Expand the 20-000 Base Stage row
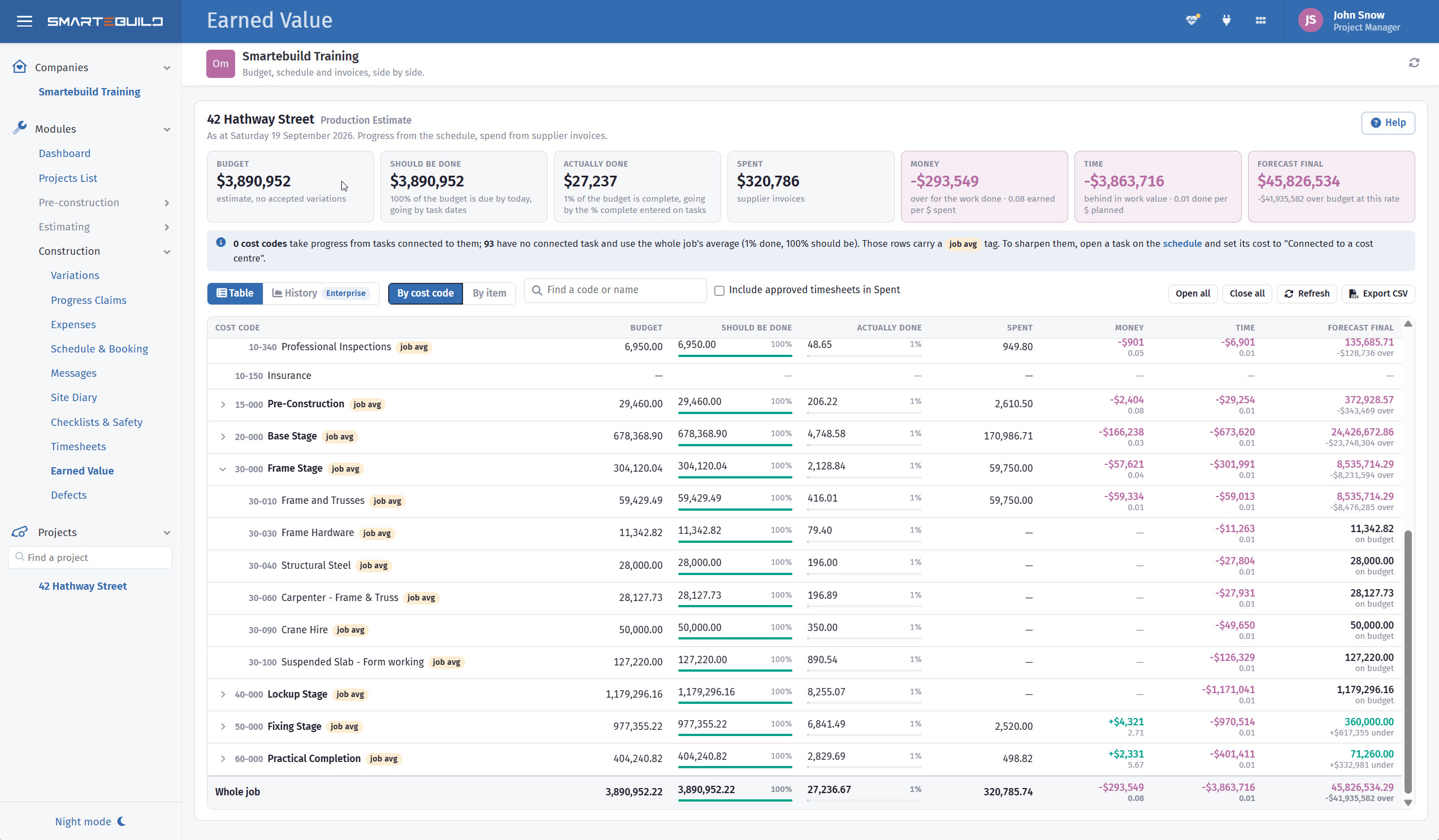Screen dimensions: 1439x840 [x=223, y=437]
